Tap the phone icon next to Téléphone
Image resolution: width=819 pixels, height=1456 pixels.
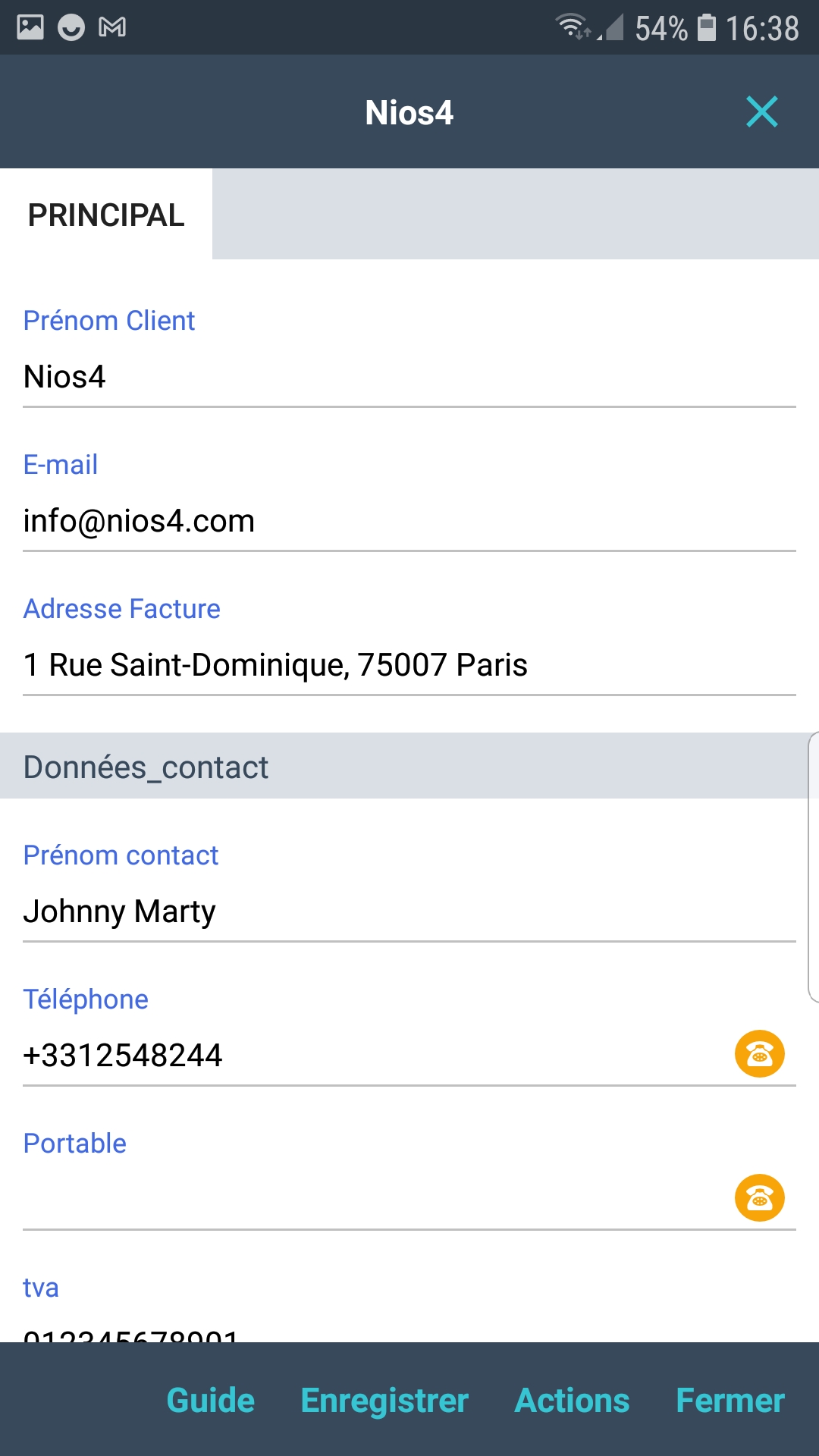tap(759, 1053)
